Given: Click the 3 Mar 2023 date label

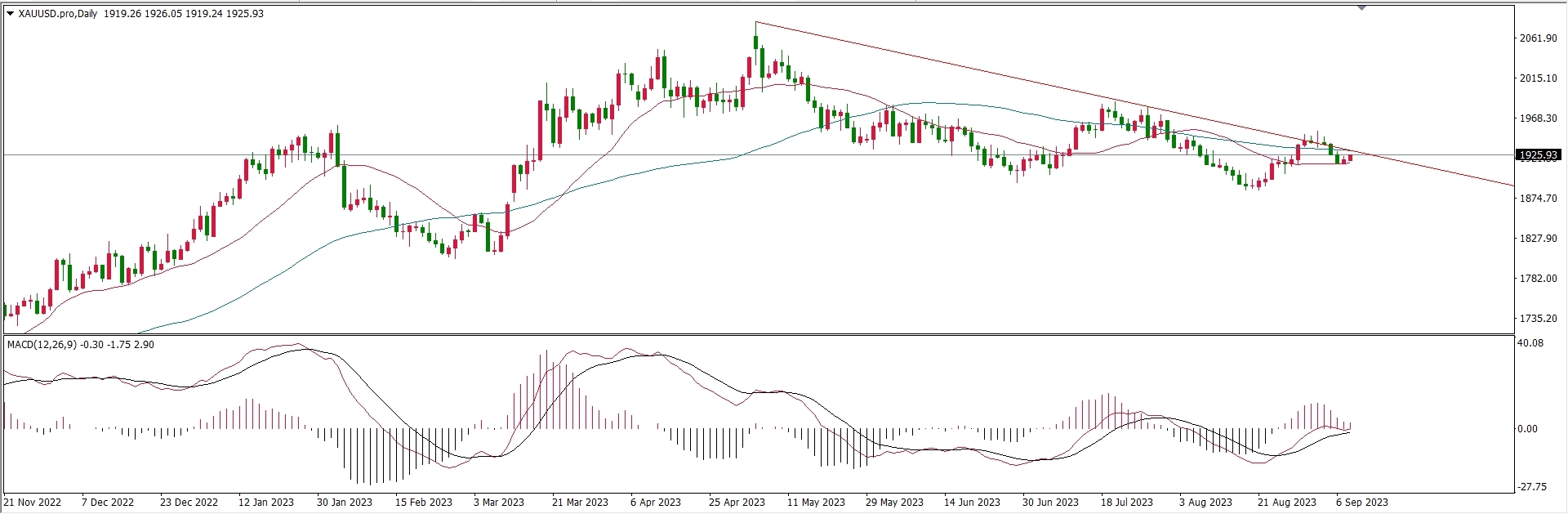Looking at the screenshot, I should (499, 503).
